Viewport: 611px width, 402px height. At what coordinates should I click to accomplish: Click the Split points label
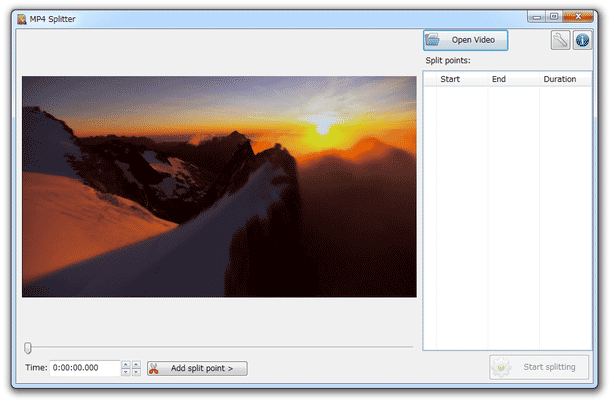coord(448,60)
